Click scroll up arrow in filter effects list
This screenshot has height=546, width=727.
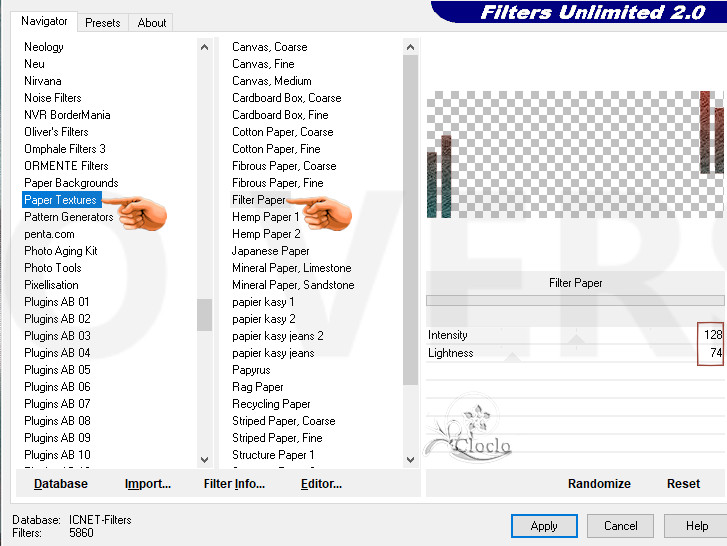point(410,47)
